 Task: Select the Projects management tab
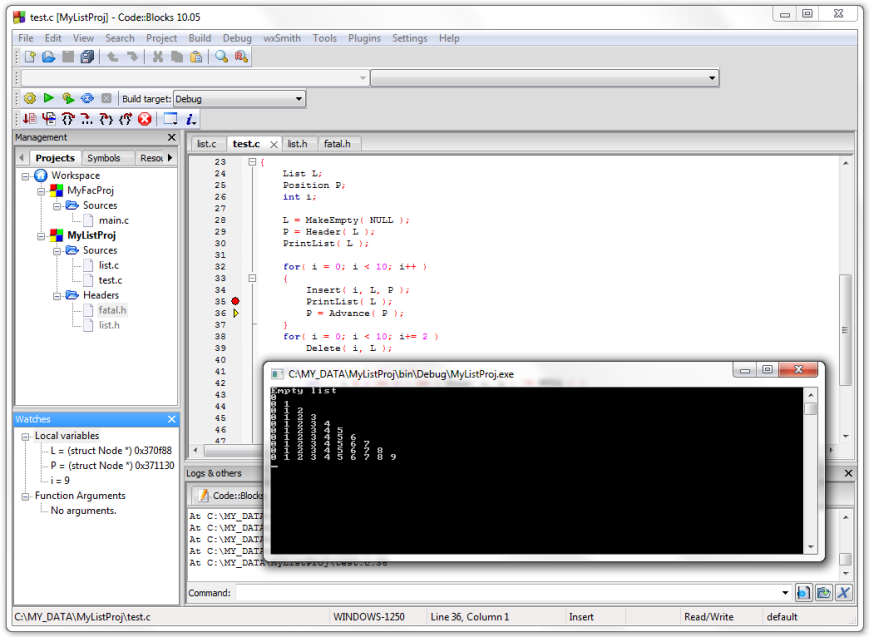pyautogui.click(x=55, y=158)
